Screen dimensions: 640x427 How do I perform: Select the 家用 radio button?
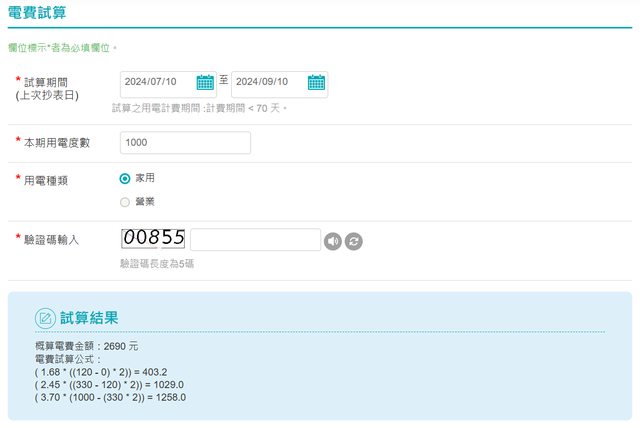(x=125, y=178)
